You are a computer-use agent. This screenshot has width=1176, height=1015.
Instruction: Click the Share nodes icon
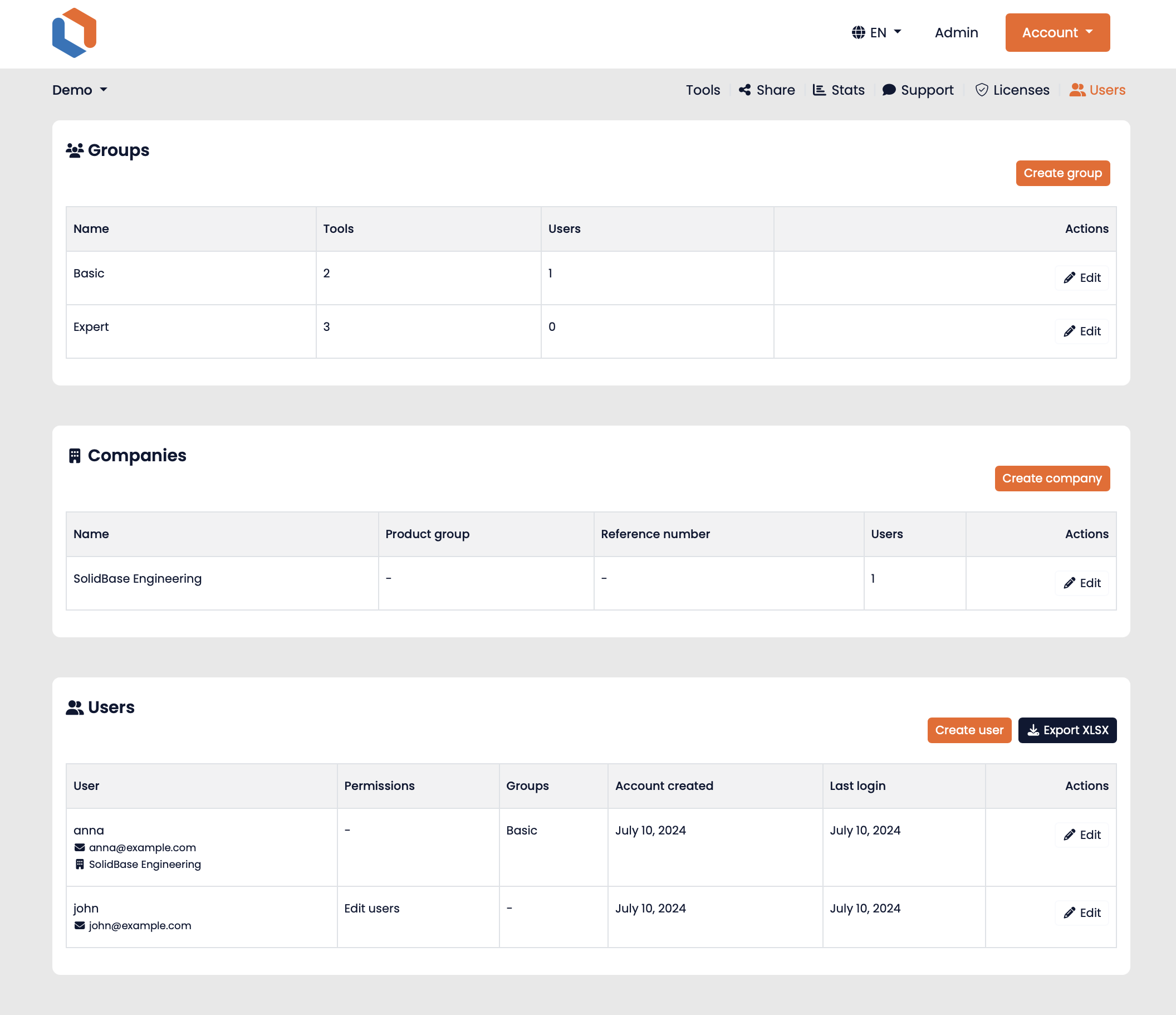pyautogui.click(x=744, y=90)
